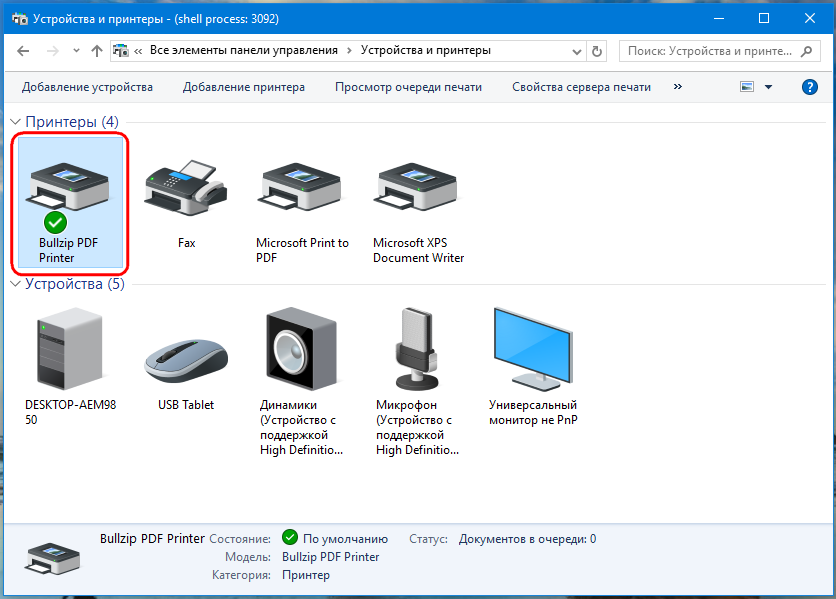Click the green default checkmark in details pane
Image resolution: width=836 pixels, height=599 pixels.
290,537
